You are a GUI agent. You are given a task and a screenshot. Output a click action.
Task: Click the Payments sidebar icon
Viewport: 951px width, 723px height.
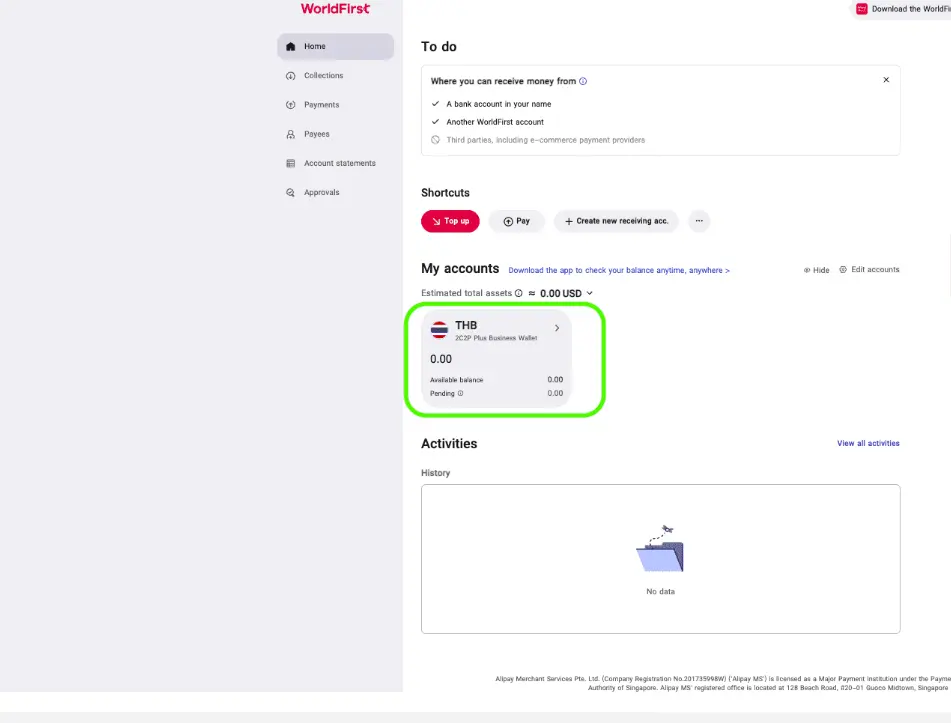(291, 105)
